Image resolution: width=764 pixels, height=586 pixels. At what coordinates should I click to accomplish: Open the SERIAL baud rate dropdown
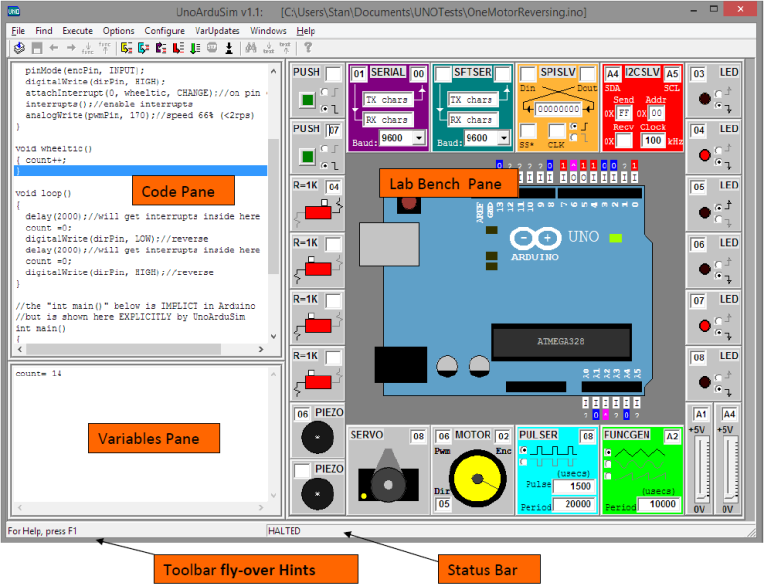[x=419, y=138]
